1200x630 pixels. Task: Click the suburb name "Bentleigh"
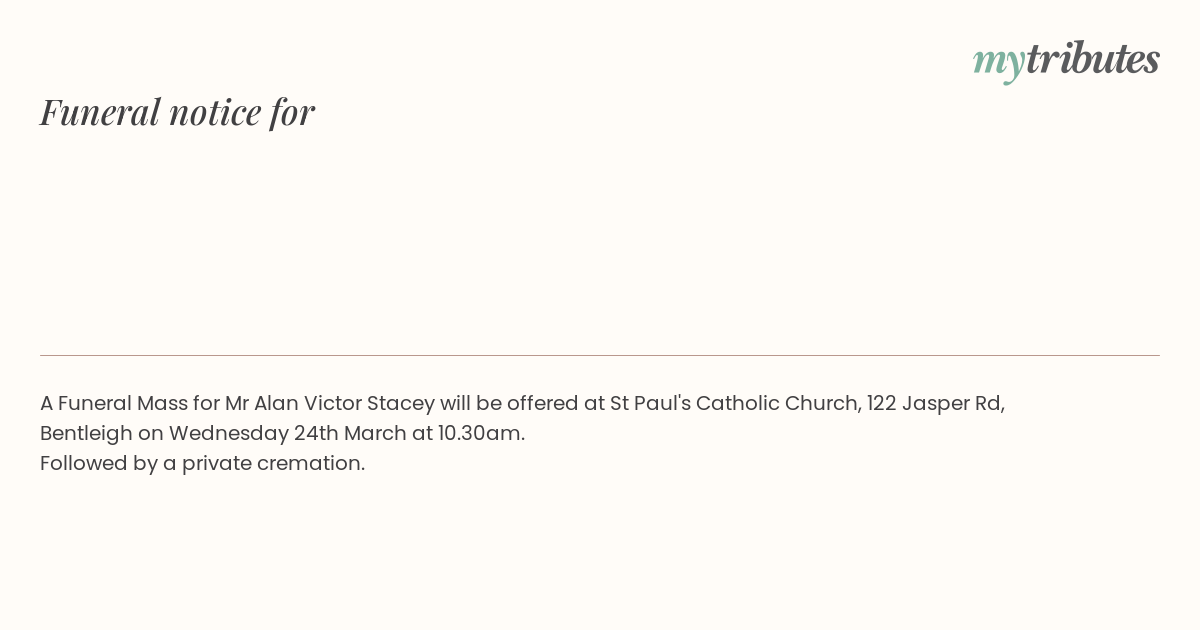click(x=86, y=433)
